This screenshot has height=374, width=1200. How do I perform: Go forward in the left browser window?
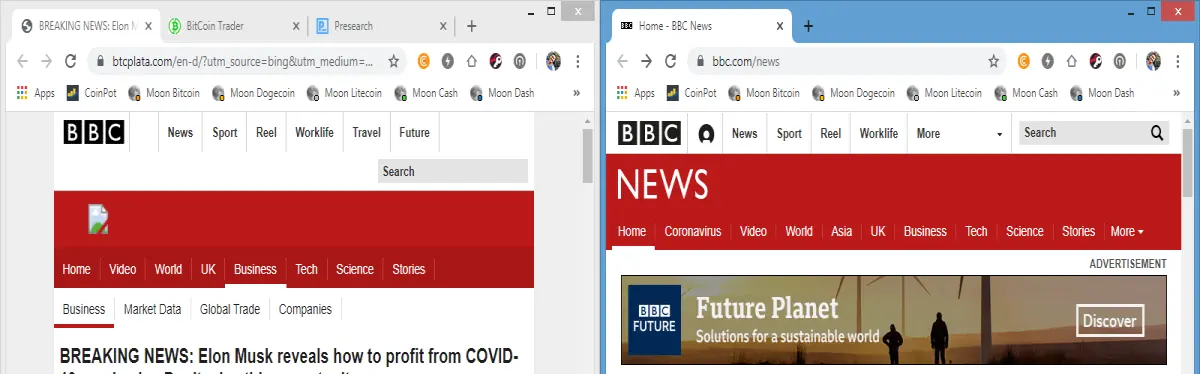click(46, 61)
